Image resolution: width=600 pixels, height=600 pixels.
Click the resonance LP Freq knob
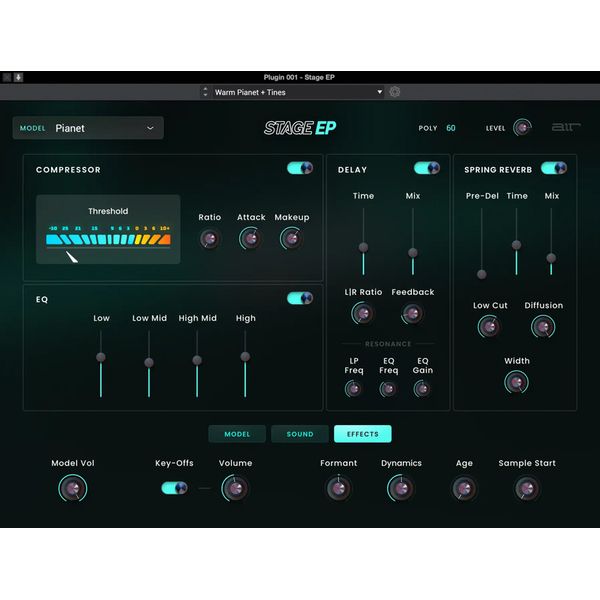(x=354, y=389)
